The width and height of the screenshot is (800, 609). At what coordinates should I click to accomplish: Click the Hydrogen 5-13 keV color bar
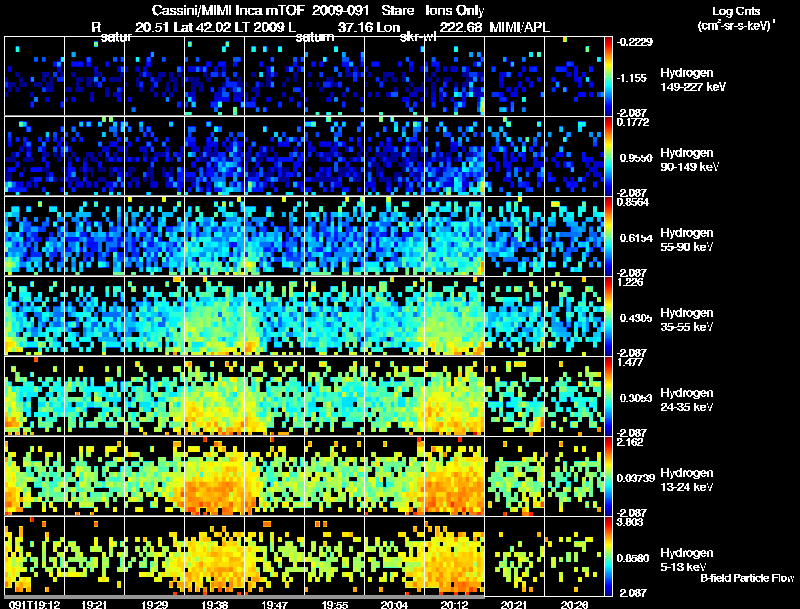click(608, 557)
